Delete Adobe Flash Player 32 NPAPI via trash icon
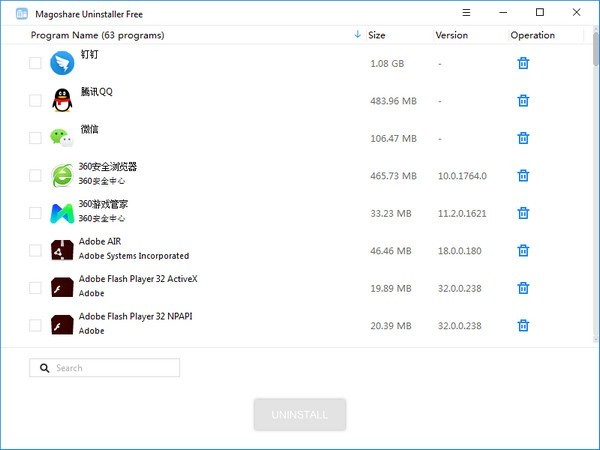 [x=523, y=326]
